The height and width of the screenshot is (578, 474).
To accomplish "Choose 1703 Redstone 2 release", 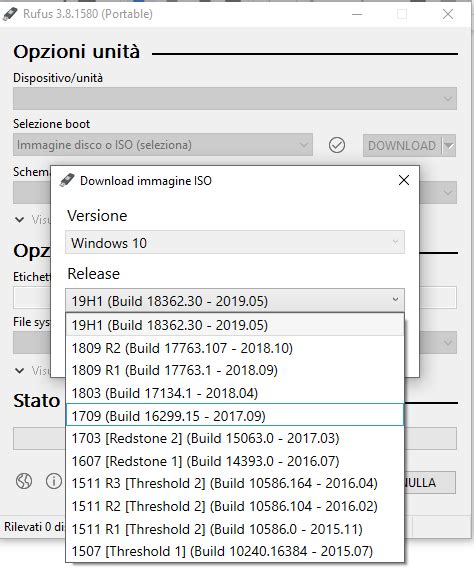I will coord(235,438).
